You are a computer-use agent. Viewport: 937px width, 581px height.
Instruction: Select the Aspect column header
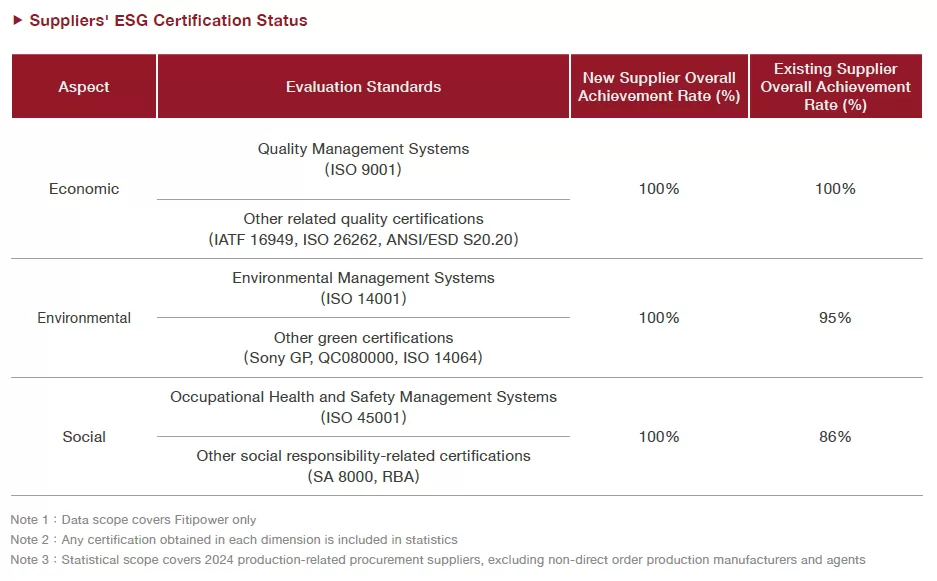[x=84, y=87]
